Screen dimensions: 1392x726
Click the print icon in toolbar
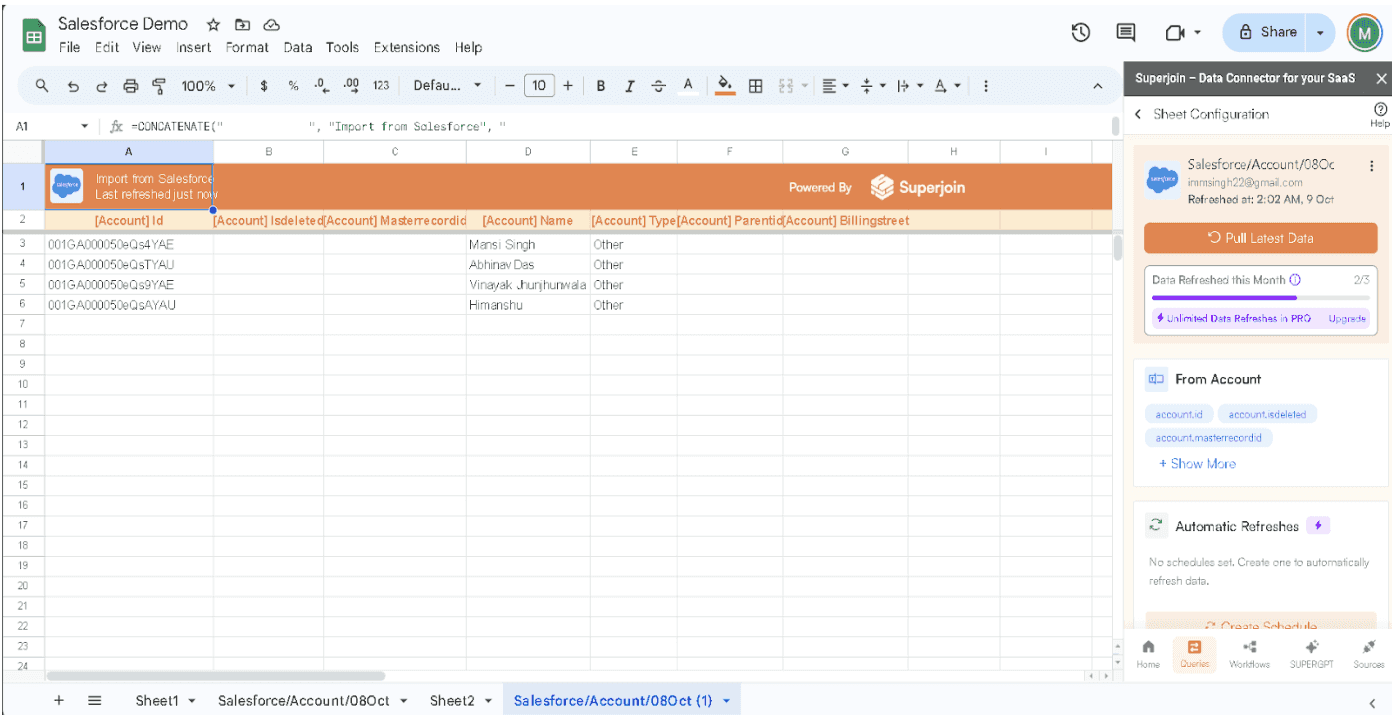point(130,86)
